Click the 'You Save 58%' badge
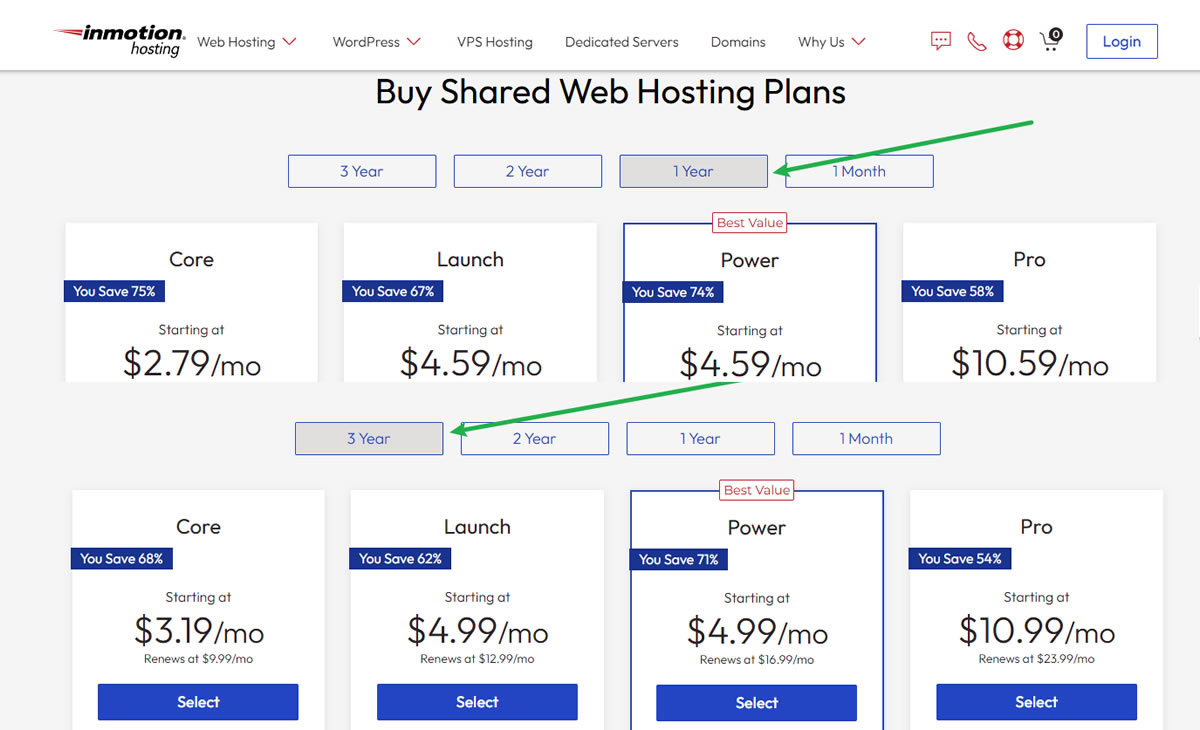Screen dimensions: 1200x730 953,291
